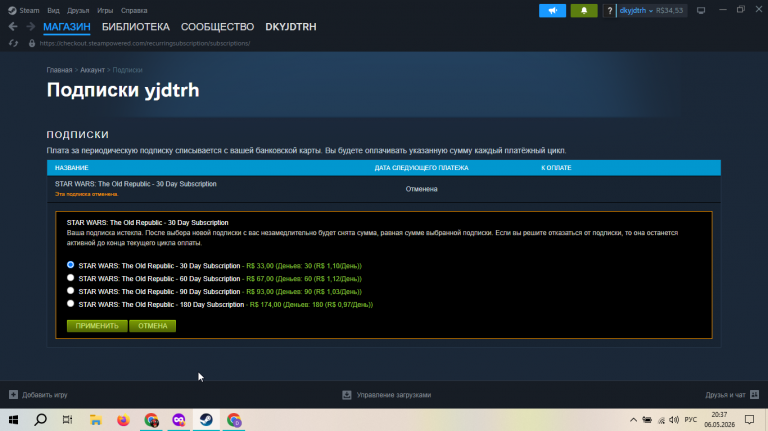Reload the page with refresh icon
Screen dimensions: 768x431
(x=13, y=43)
